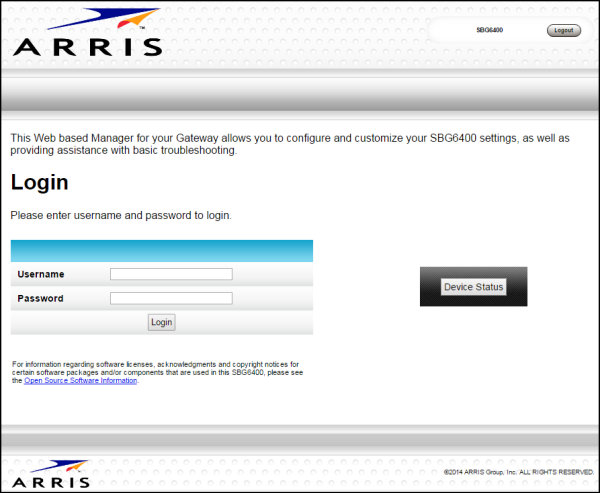This screenshot has width=600, height=493.
Task: Focus the Password input field
Action: tap(171, 298)
